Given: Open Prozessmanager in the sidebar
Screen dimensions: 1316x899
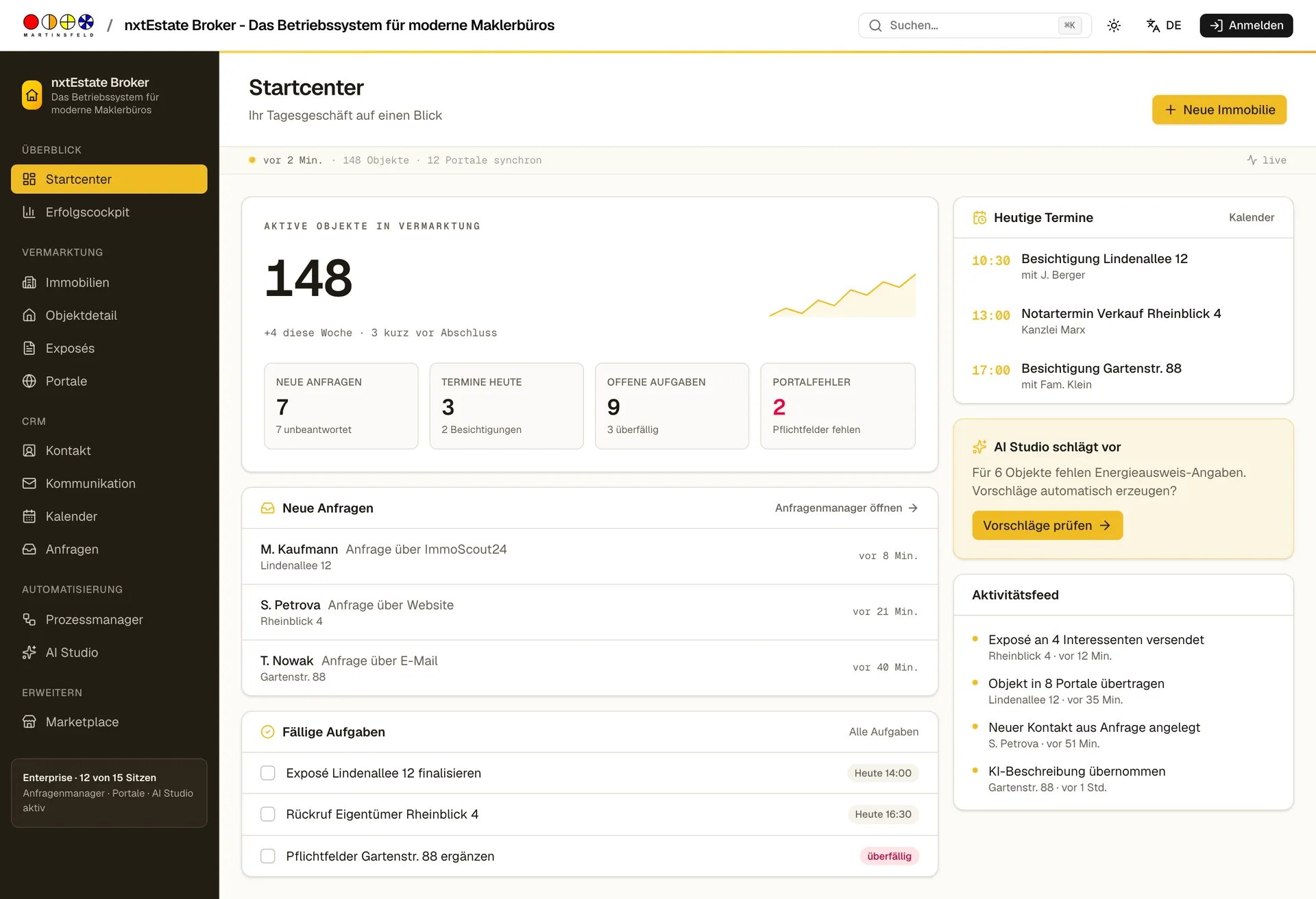Looking at the screenshot, I should tap(109, 619).
